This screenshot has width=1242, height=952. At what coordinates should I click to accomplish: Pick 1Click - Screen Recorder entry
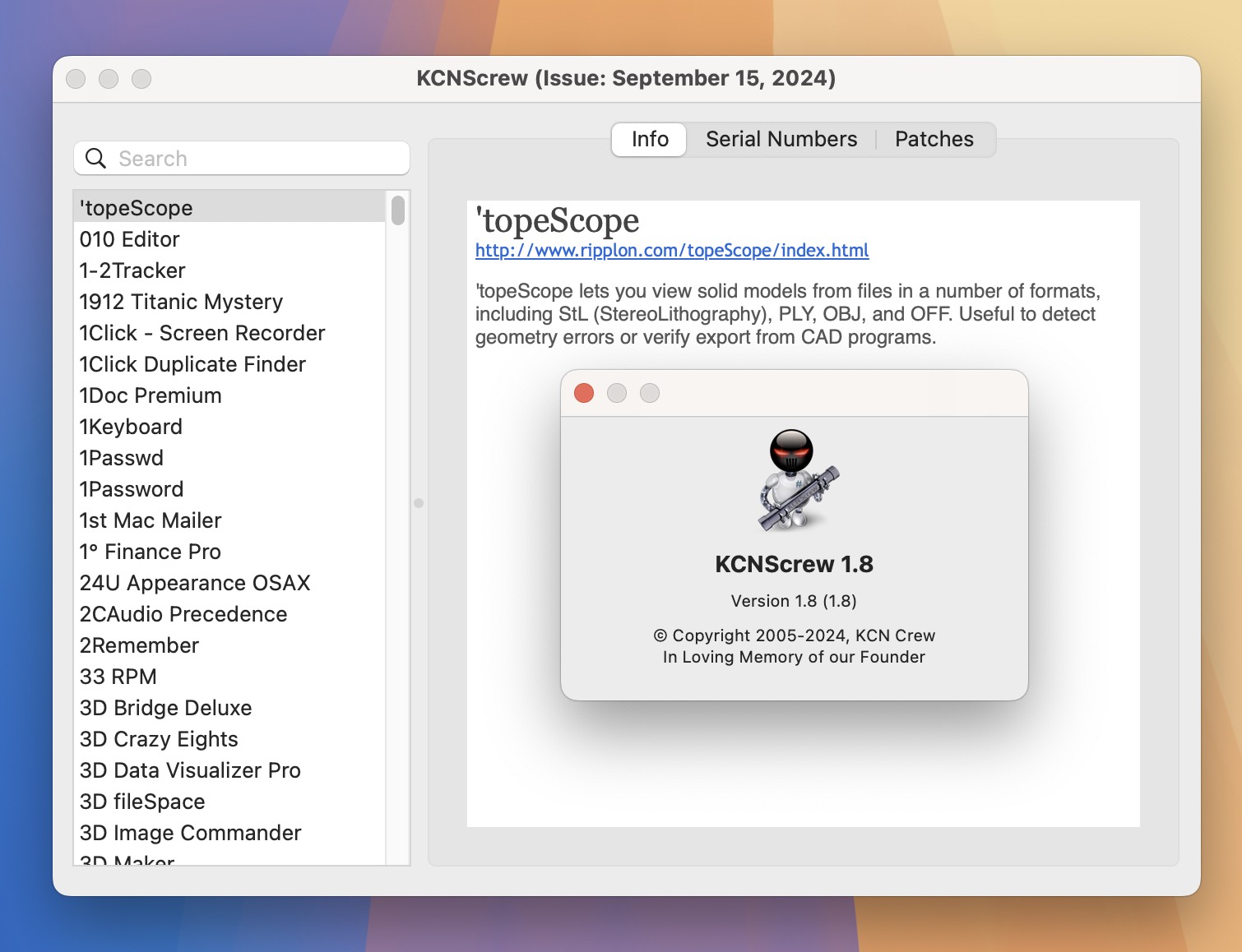point(229,333)
